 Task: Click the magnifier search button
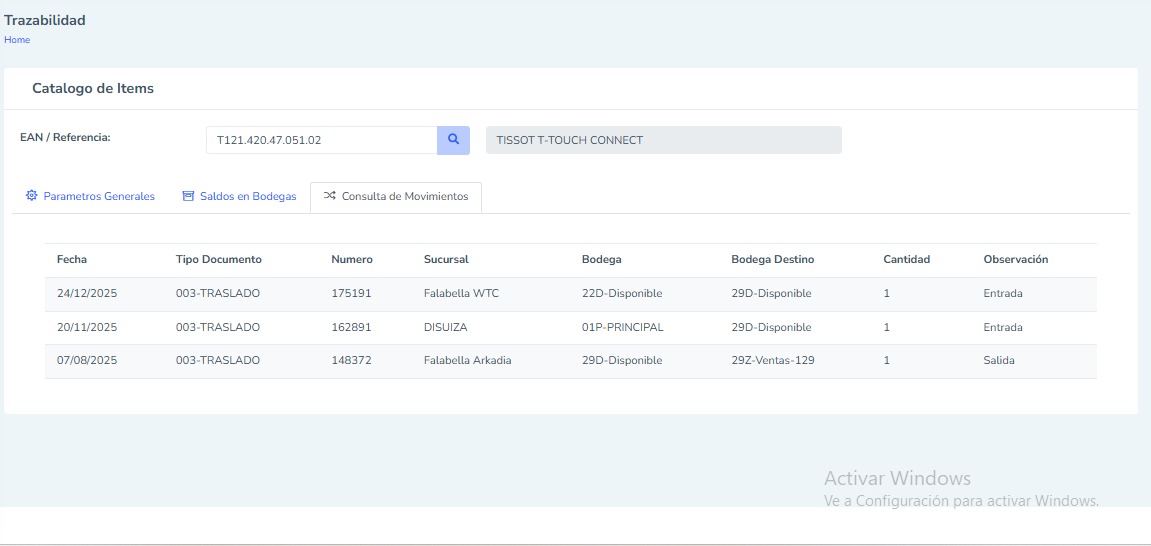pos(453,140)
